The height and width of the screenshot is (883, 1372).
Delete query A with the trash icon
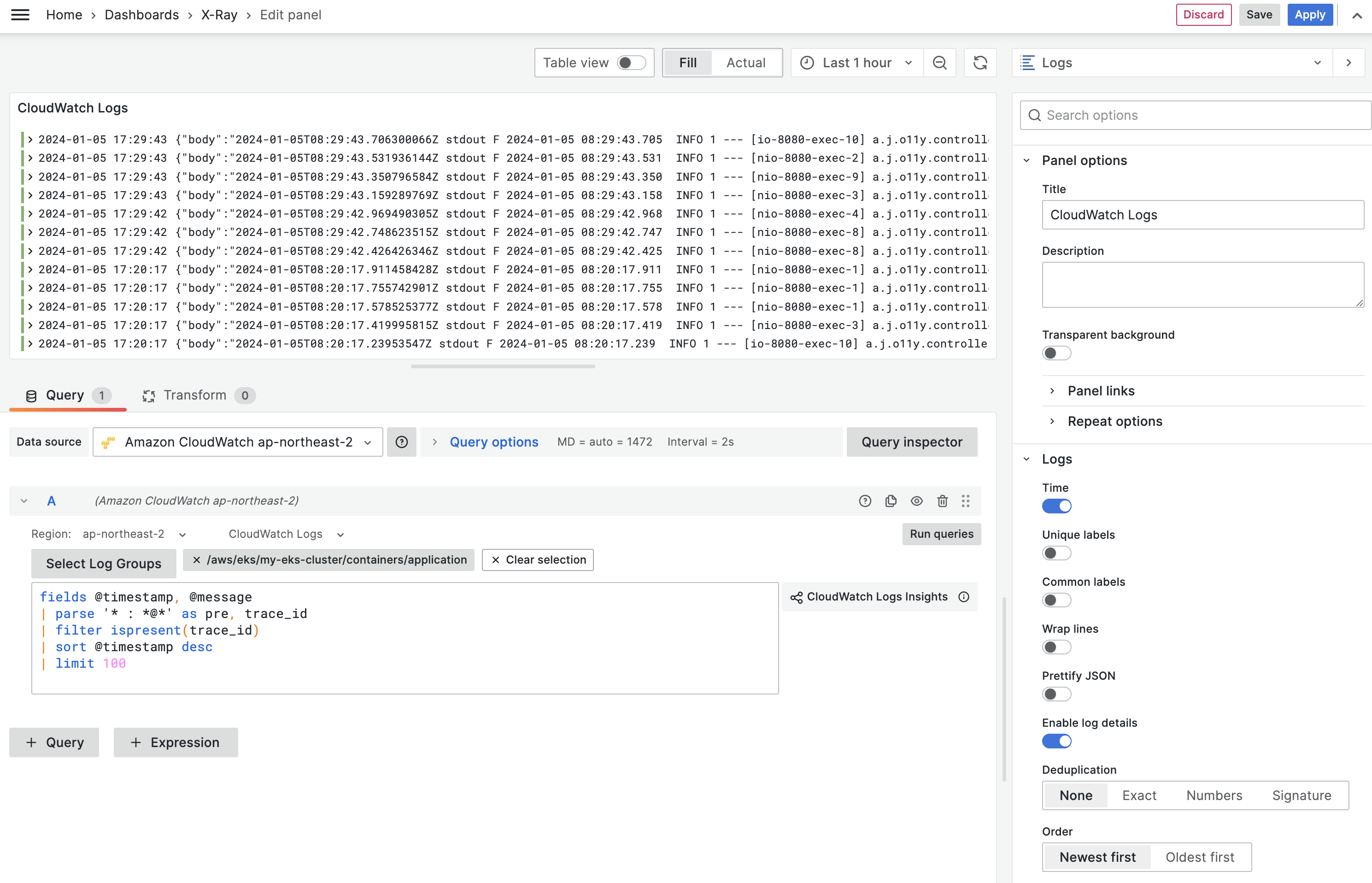tap(942, 500)
